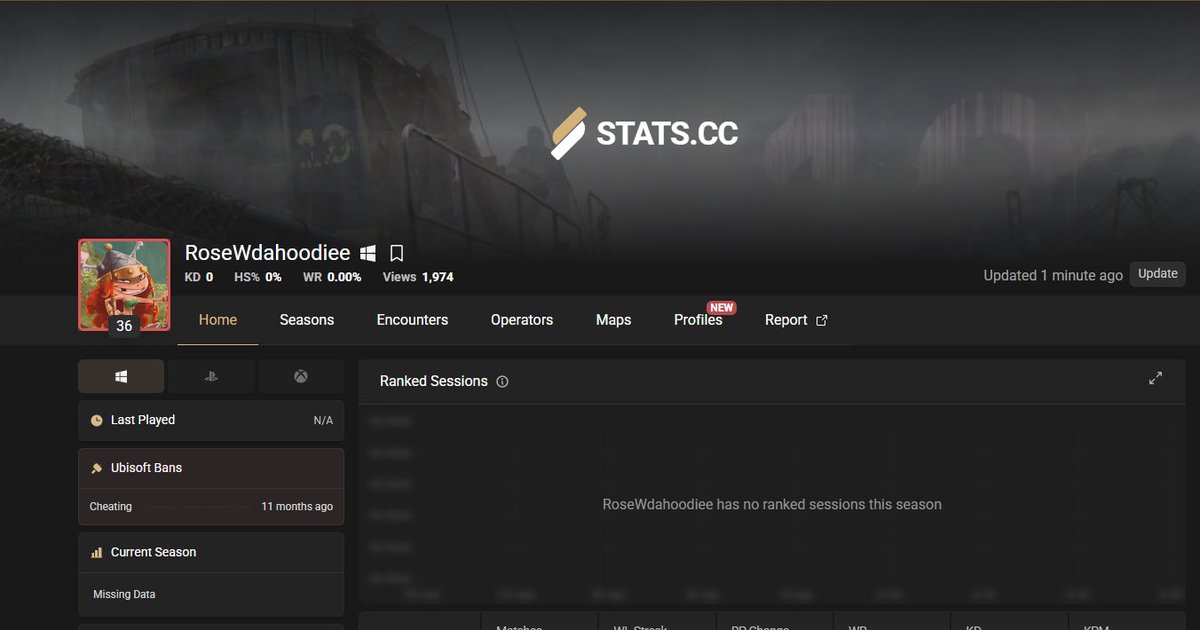Click the WR 0.00% stat
Viewport: 1200px width, 630px height.
click(x=332, y=277)
